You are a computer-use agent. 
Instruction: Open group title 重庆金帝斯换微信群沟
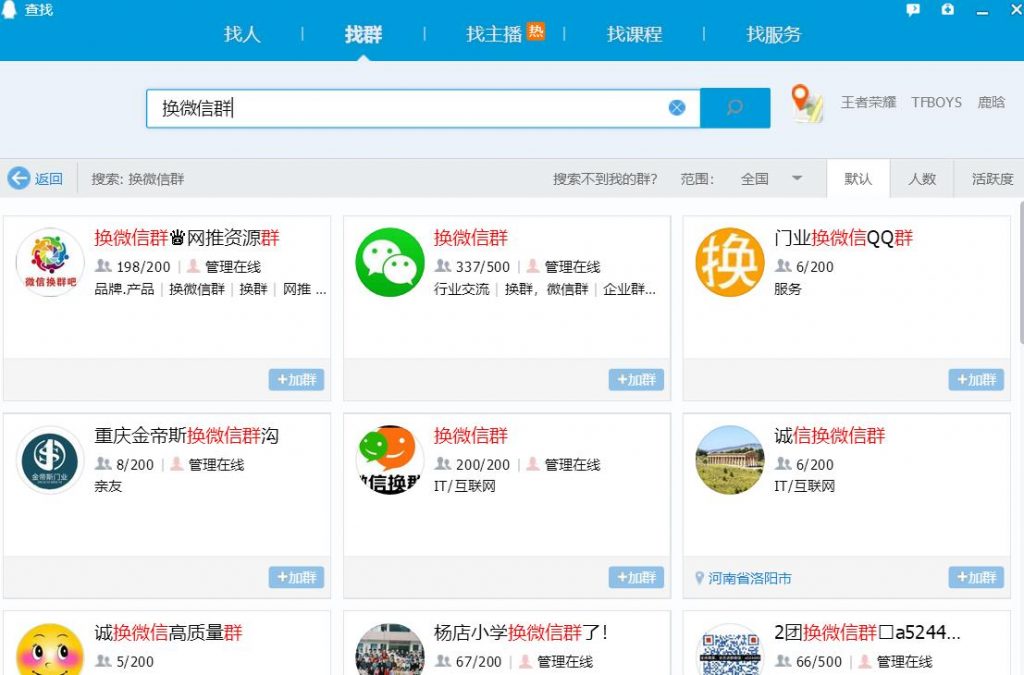coord(187,435)
